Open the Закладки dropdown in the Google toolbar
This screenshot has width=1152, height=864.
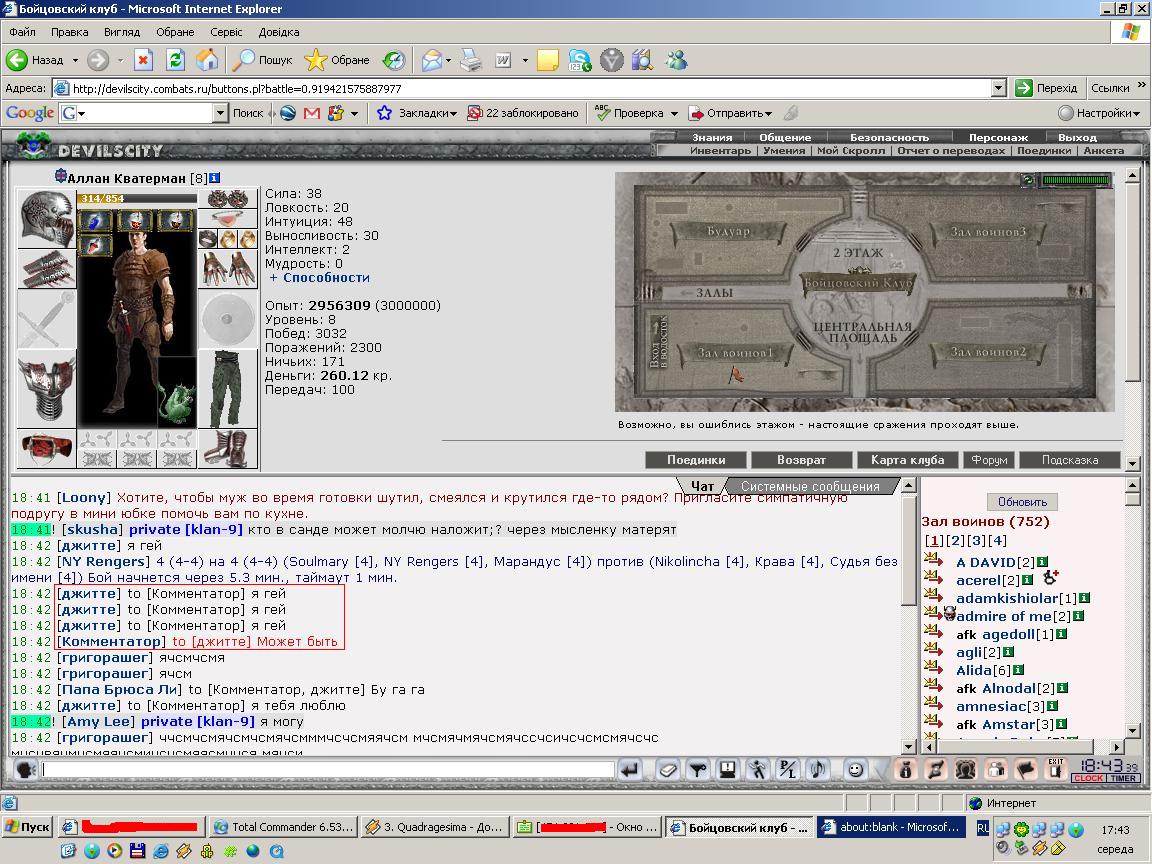417,113
